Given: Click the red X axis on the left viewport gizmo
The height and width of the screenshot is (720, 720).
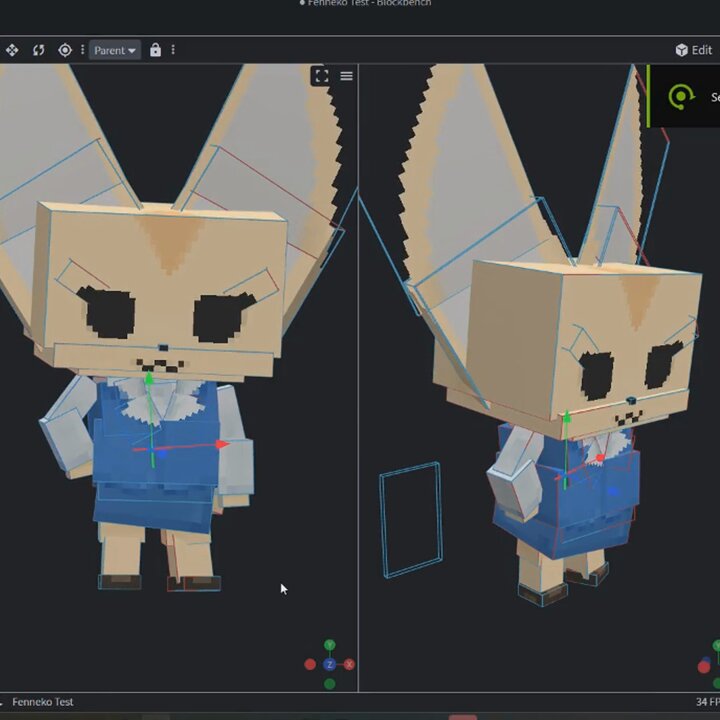Looking at the screenshot, I should click(349, 664).
